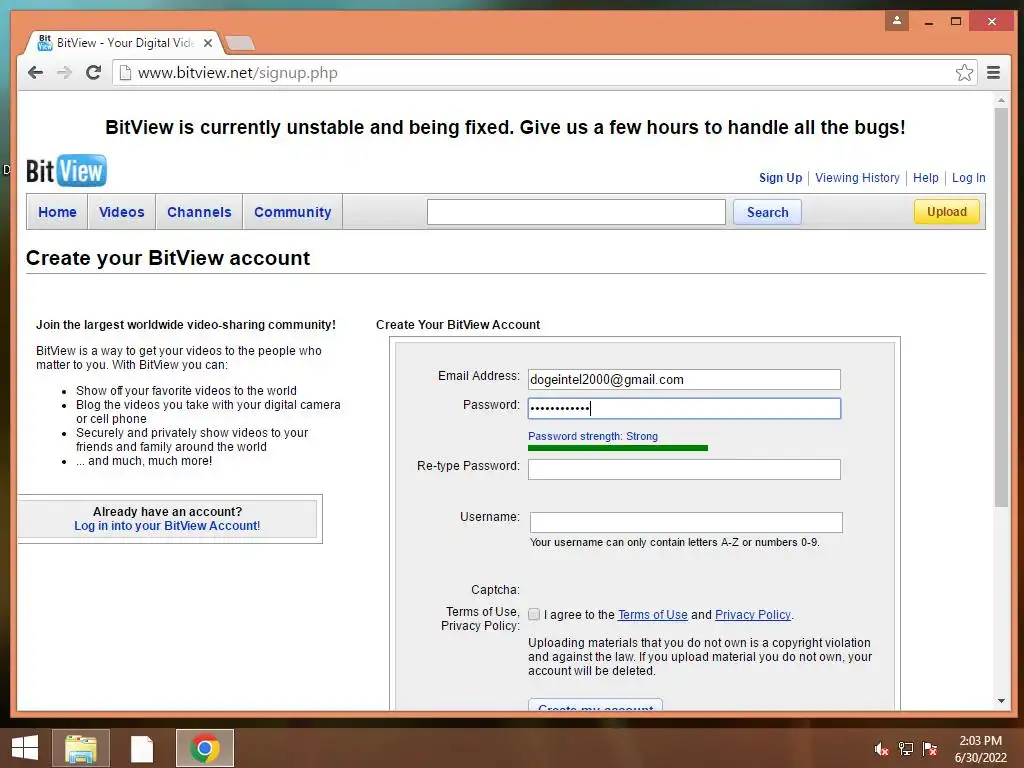Click the scrollbar down arrow
This screenshot has width=1024, height=768.
pos(1001,701)
